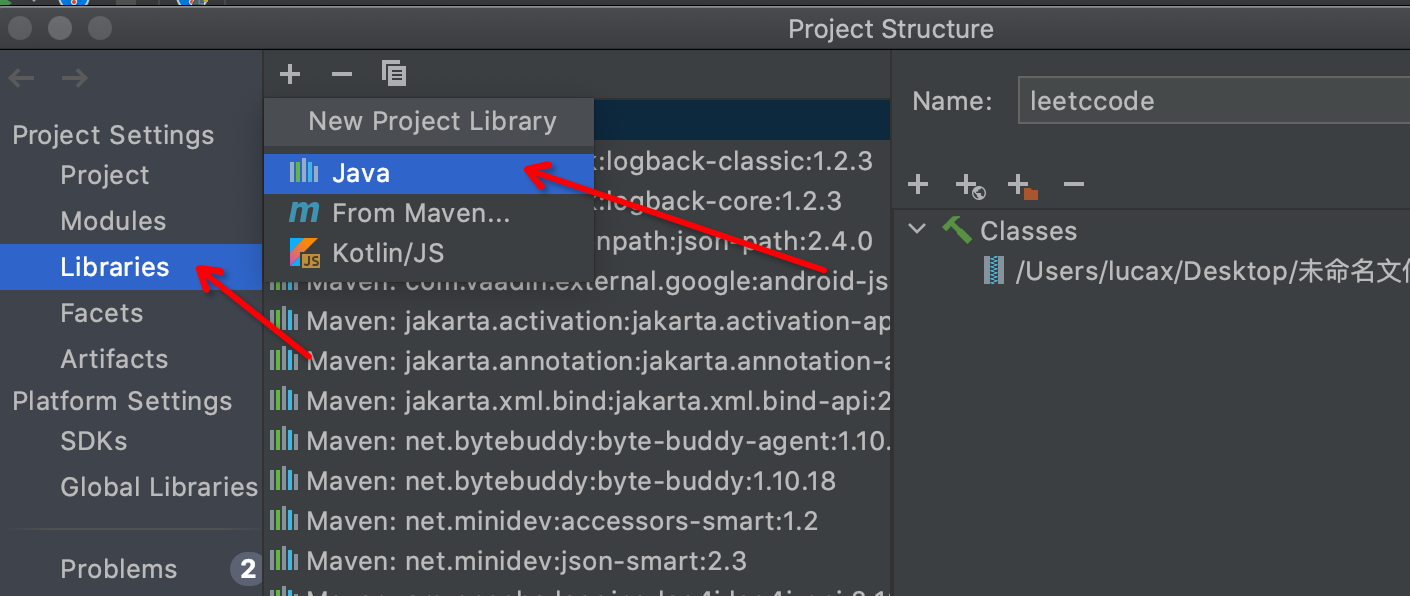This screenshot has width=1410, height=596.
Task: Open the SDKs platform settings
Action: (94, 441)
